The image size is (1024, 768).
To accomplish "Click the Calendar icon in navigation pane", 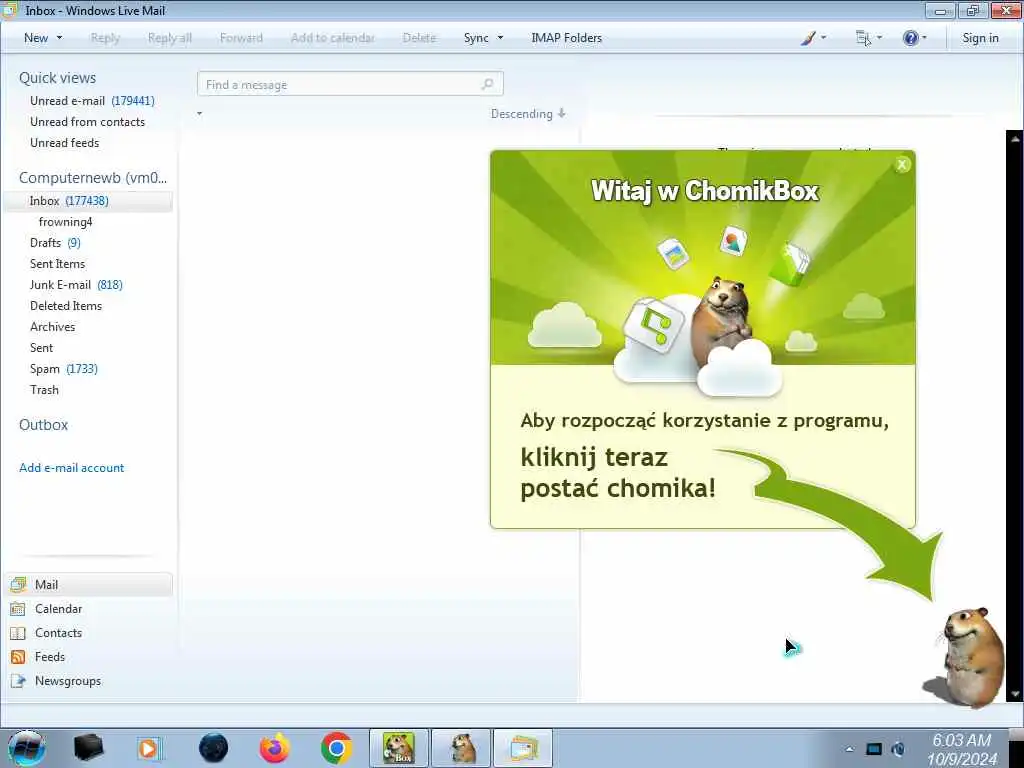I will [18, 609].
